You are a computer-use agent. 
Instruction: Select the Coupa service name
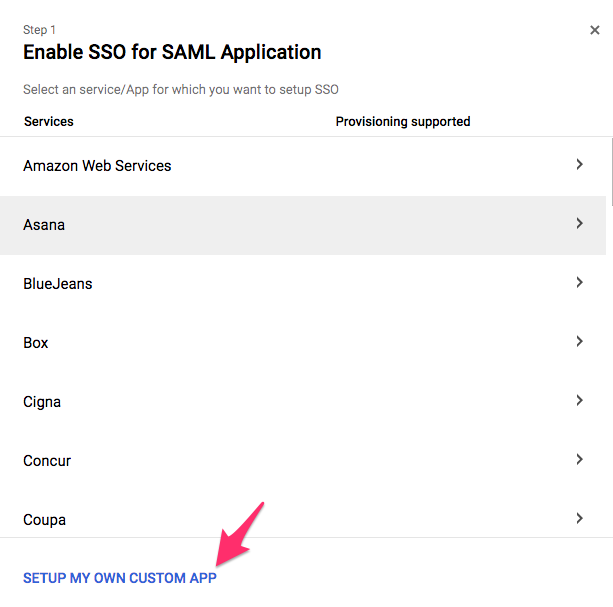[45, 520]
